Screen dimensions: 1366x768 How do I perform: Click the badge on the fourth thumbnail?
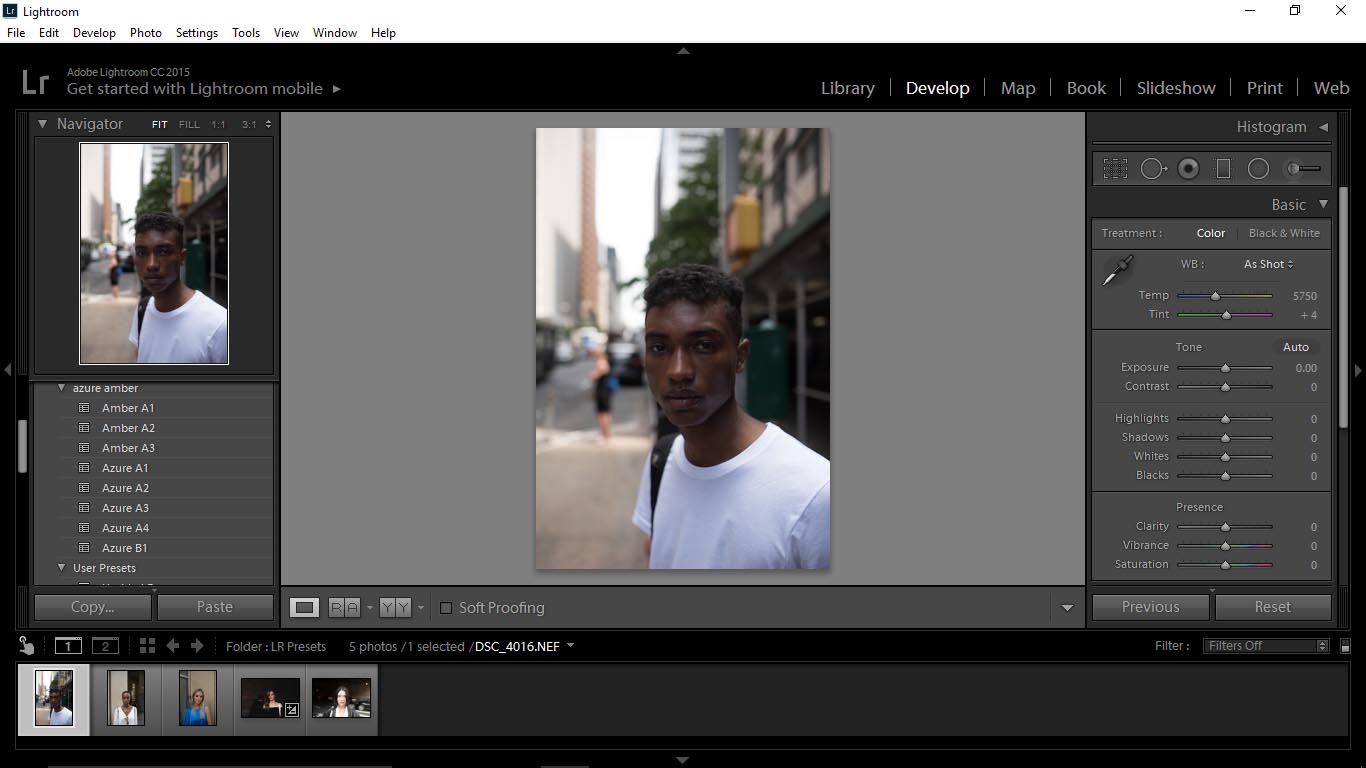(x=291, y=709)
